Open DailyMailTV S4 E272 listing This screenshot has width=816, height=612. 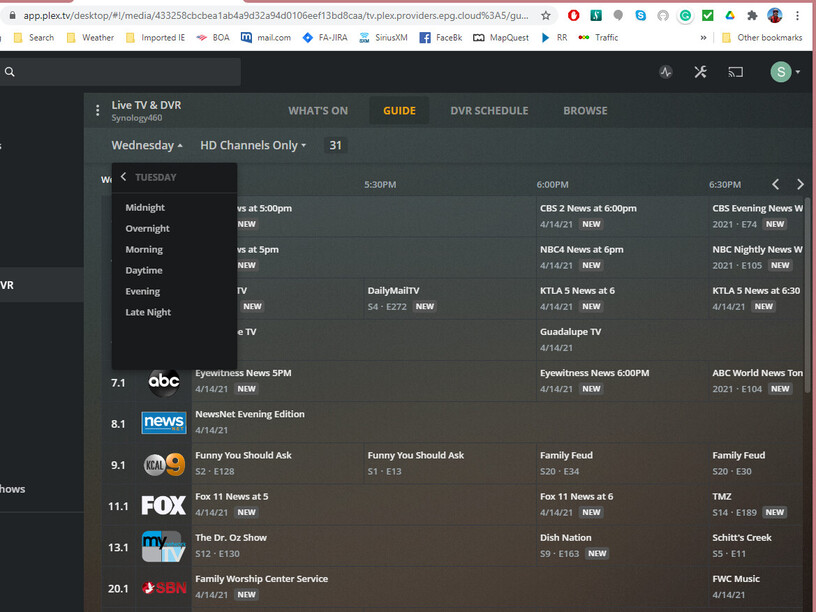450,298
